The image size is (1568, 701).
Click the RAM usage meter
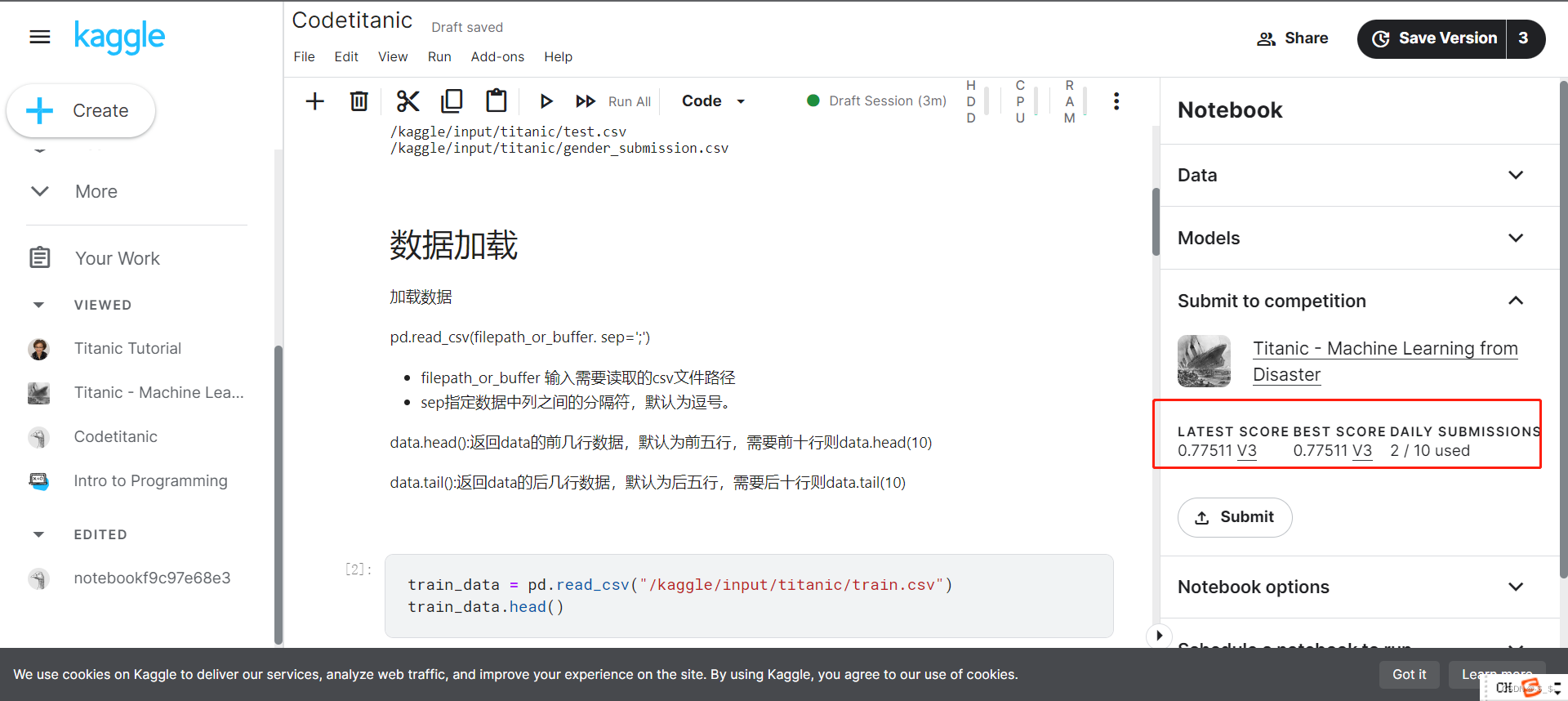pos(1076,101)
